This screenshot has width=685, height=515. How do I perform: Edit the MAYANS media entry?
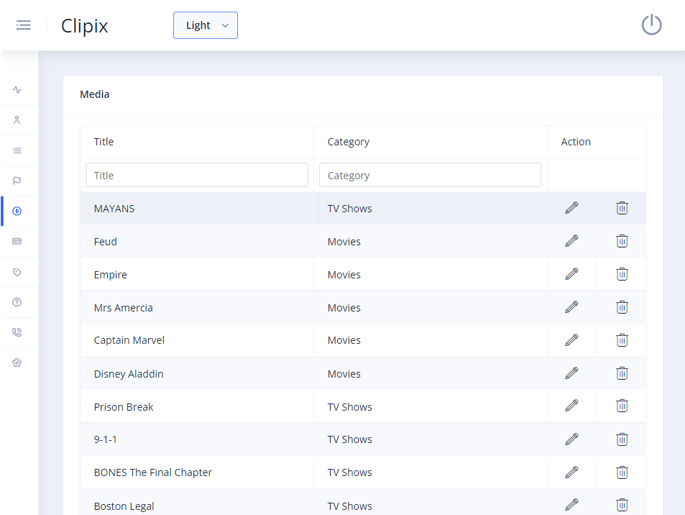[571, 208]
